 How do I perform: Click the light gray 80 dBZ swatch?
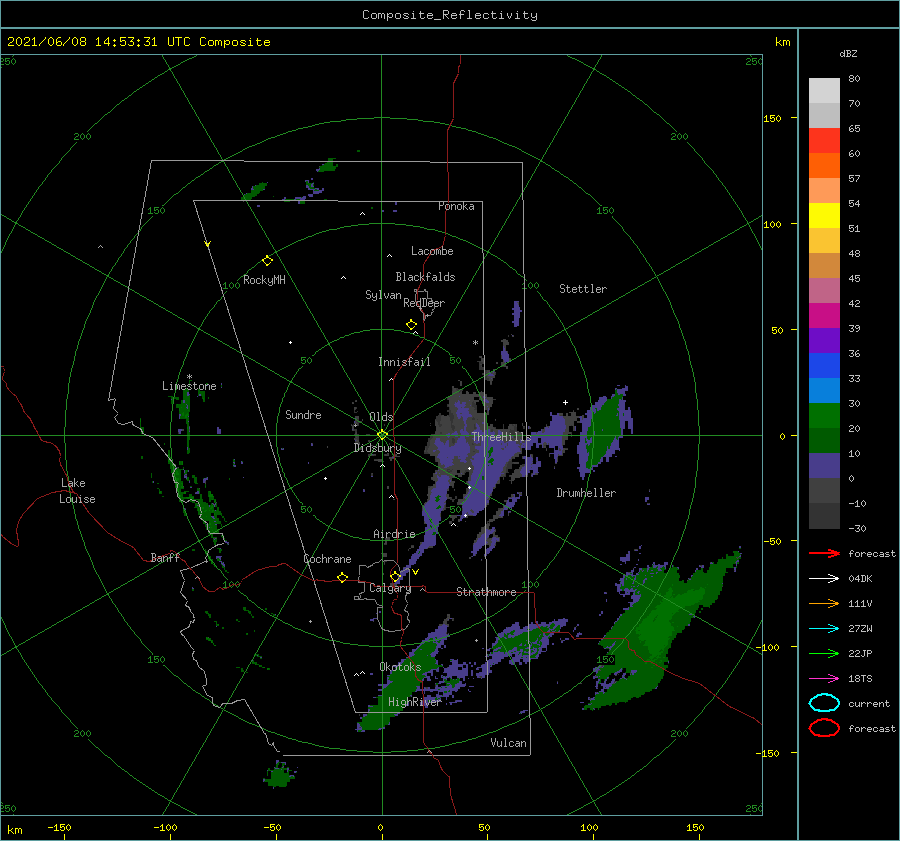pyautogui.click(x=824, y=91)
